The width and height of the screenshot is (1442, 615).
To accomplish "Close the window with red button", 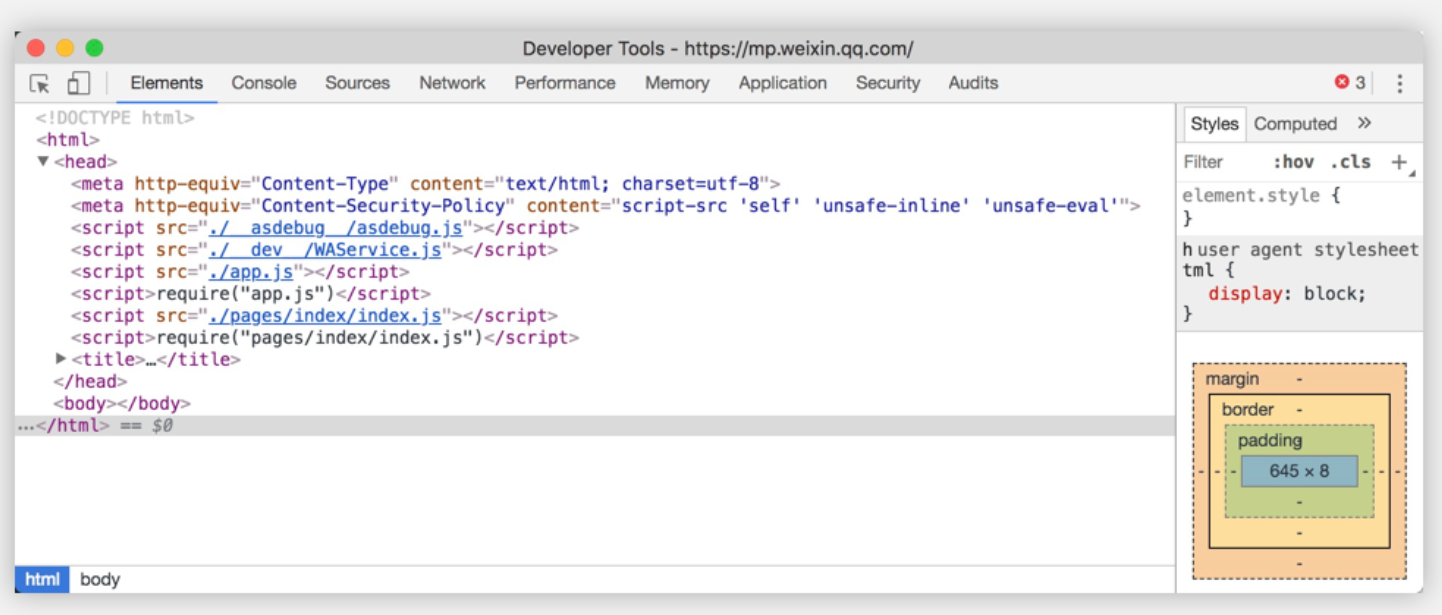I will 36,48.
